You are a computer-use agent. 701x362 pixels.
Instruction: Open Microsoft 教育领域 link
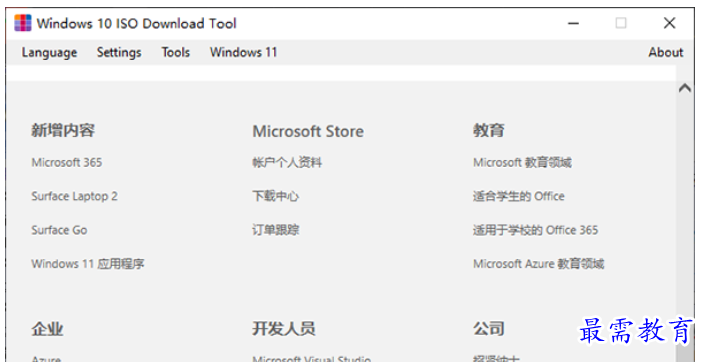point(522,162)
